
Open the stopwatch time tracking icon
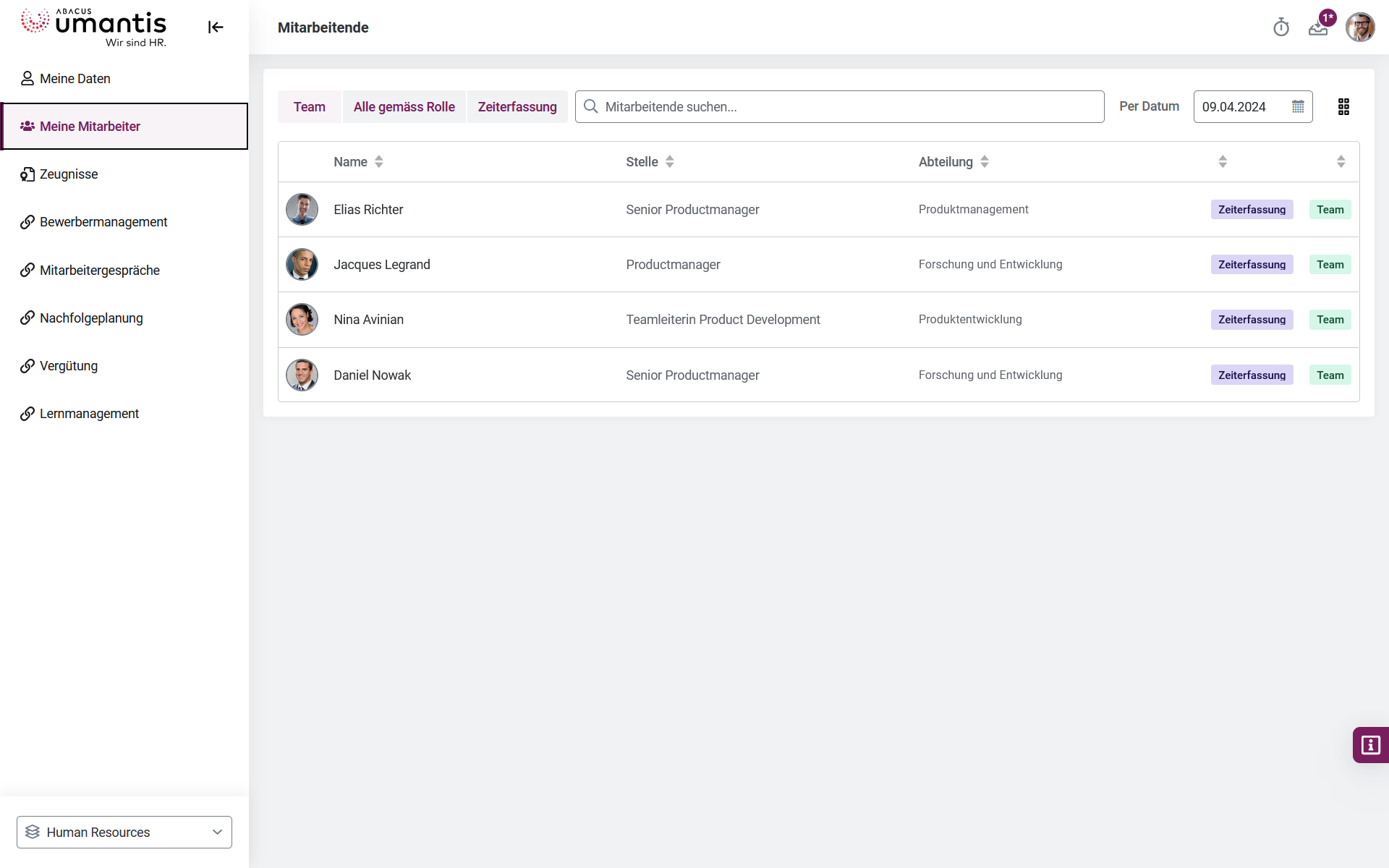pyautogui.click(x=1281, y=27)
